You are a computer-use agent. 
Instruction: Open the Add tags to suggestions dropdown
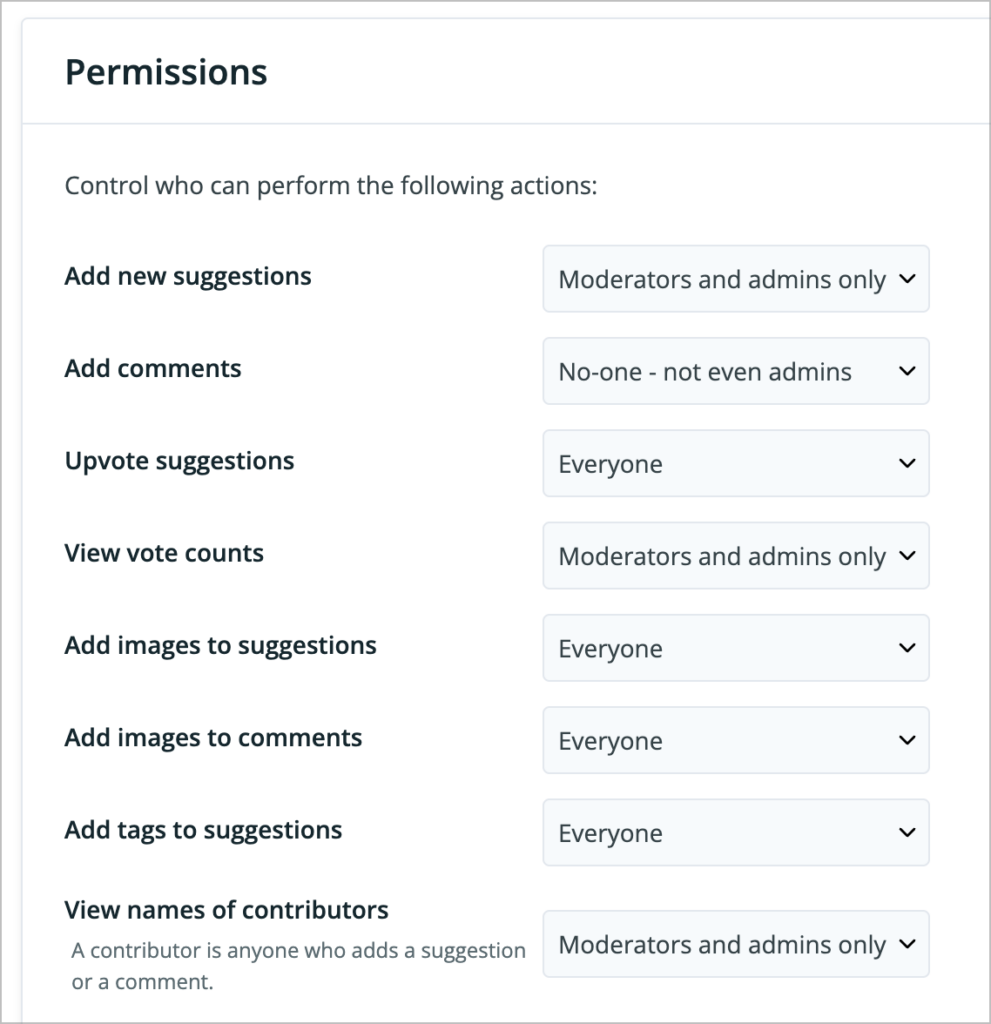(x=736, y=833)
